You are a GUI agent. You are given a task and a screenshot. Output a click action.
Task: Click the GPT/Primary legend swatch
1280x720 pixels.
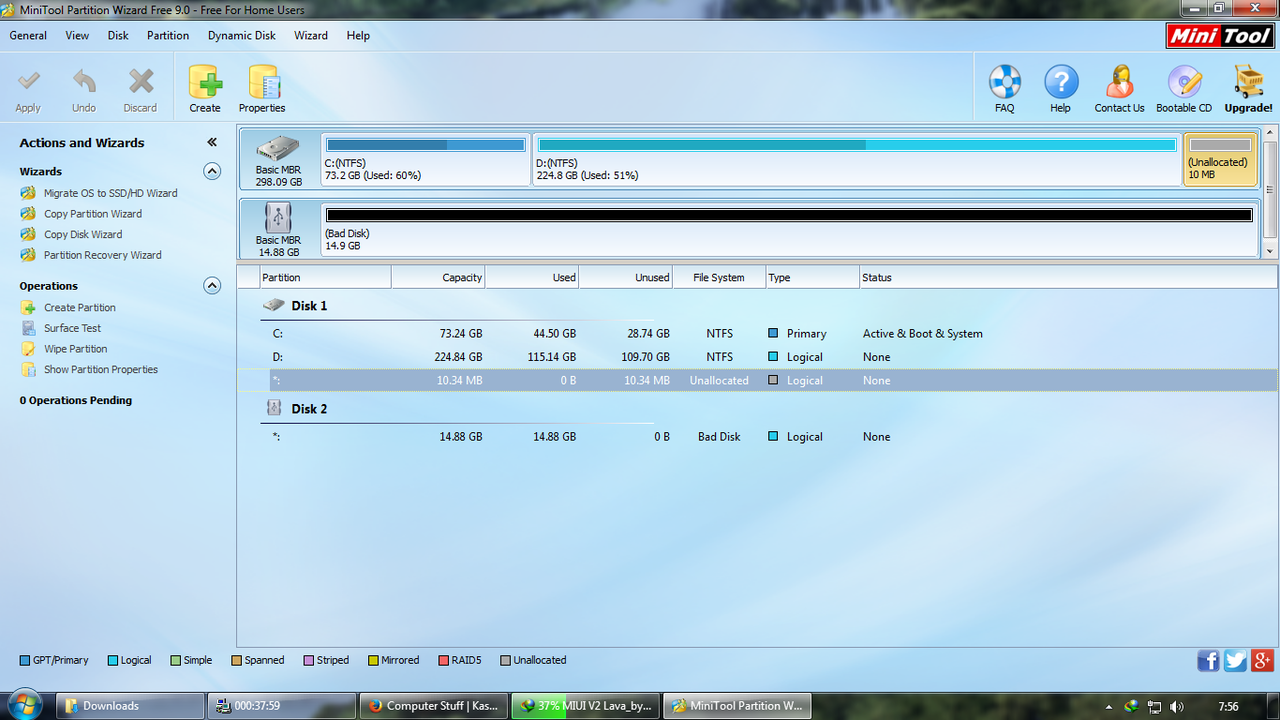(x=25, y=660)
